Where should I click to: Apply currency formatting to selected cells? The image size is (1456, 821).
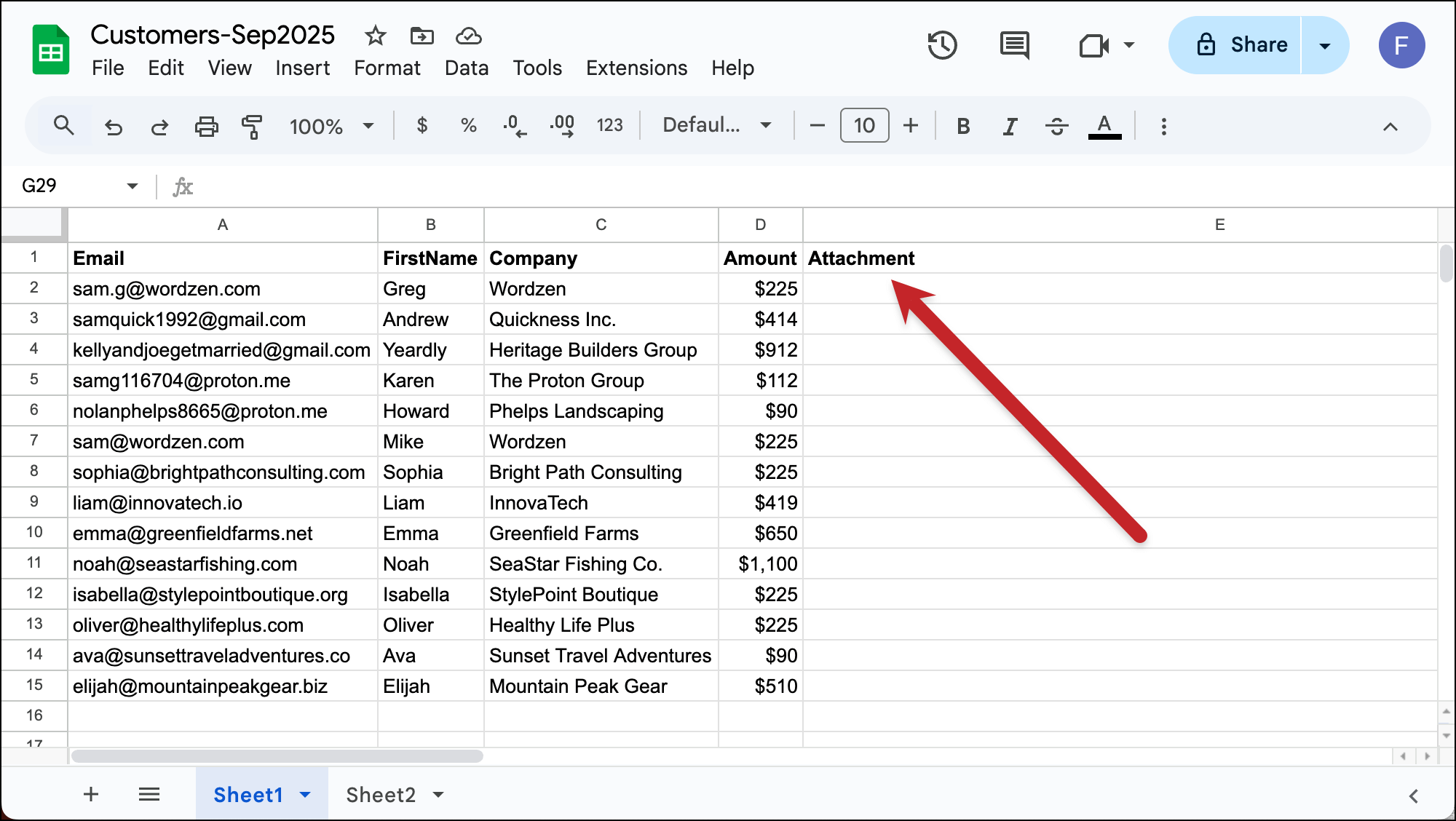coord(421,125)
